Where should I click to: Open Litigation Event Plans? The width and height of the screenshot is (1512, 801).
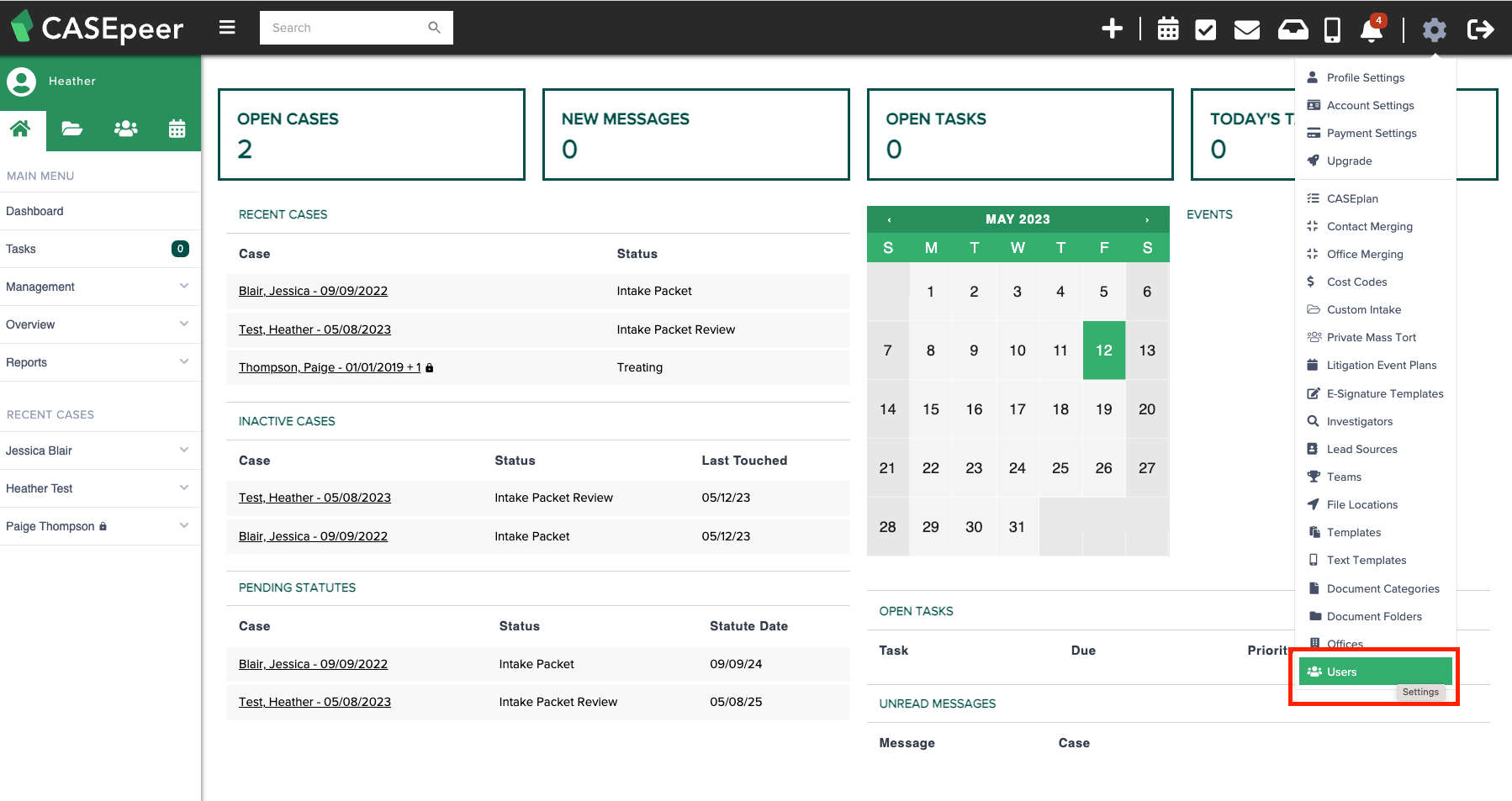click(1376, 365)
